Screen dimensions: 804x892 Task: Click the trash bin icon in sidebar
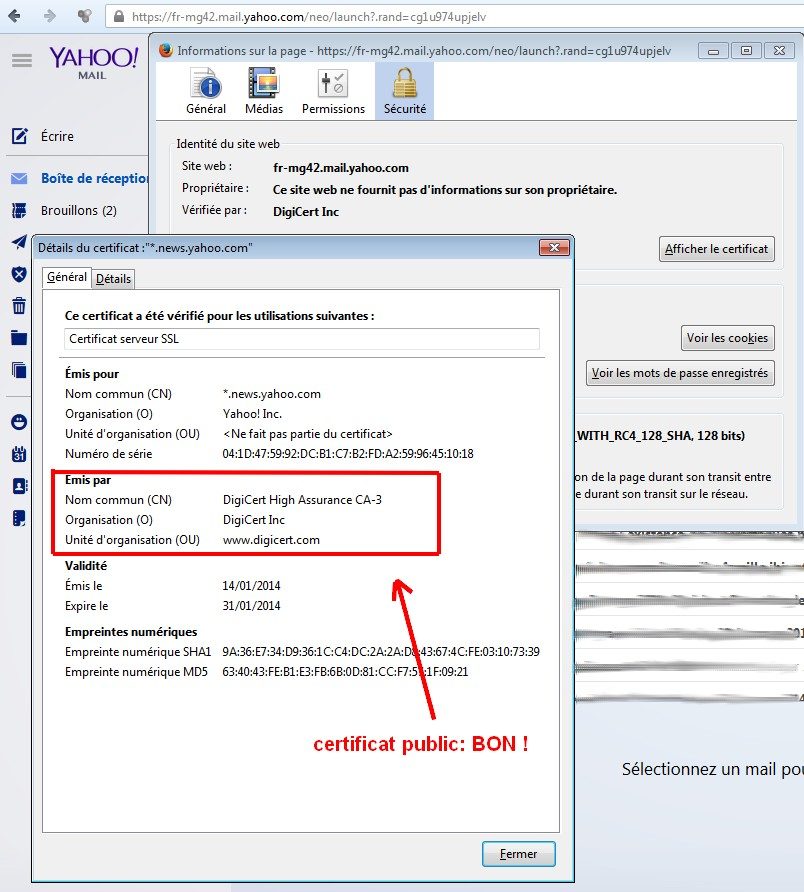click(x=19, y=306)
